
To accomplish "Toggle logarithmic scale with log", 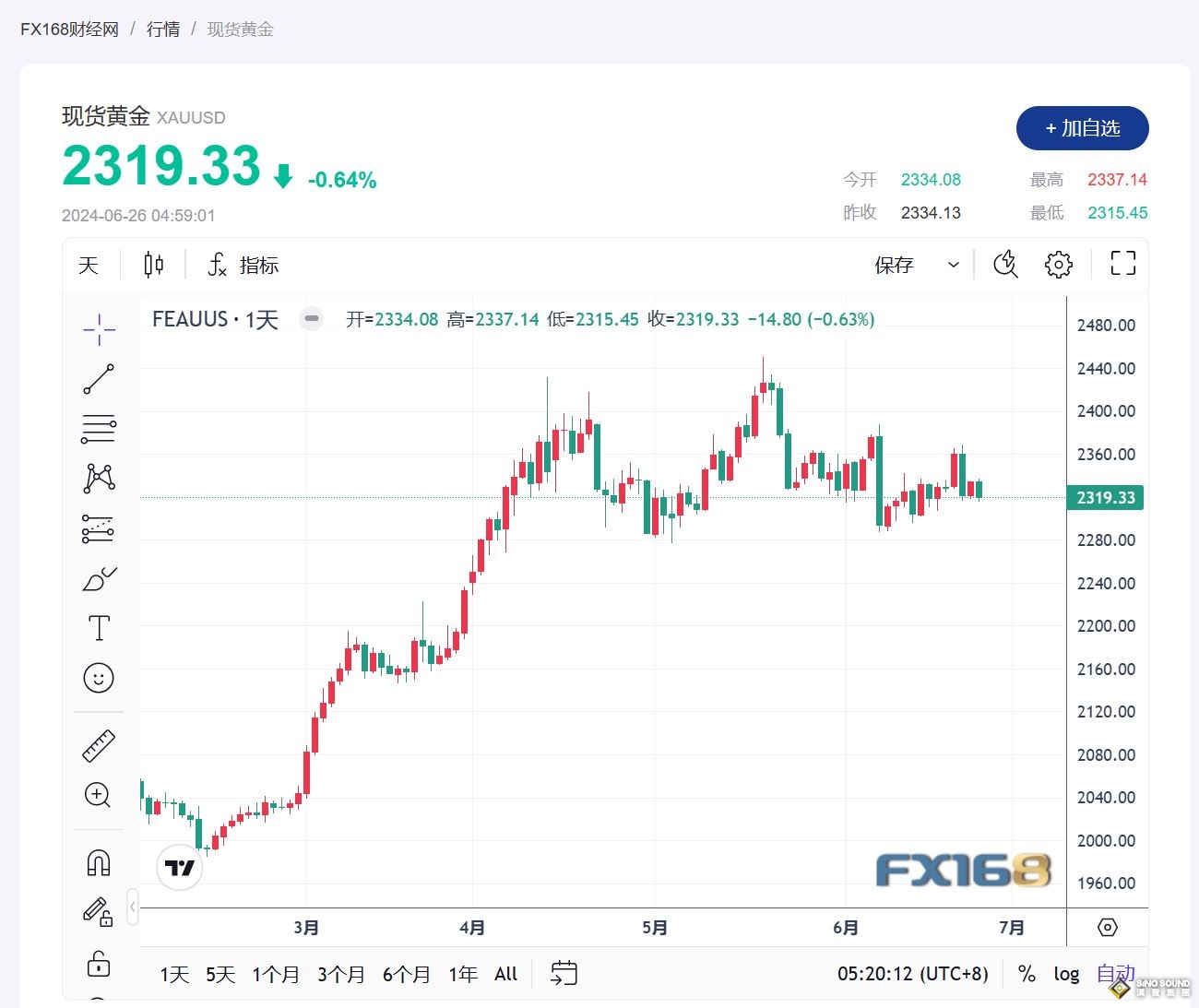I will point(1066,974).
